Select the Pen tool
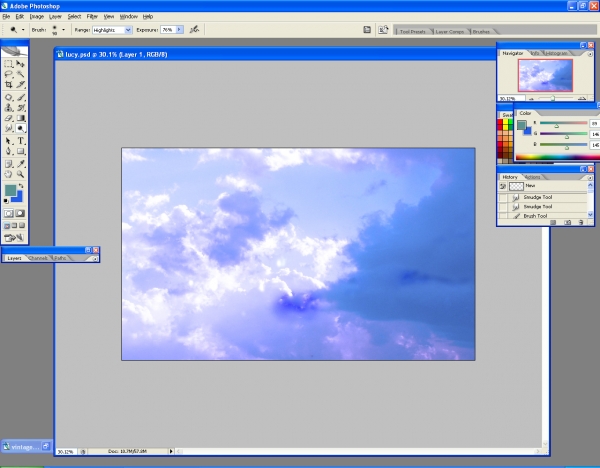600x468 pixels. pos(8,151)
